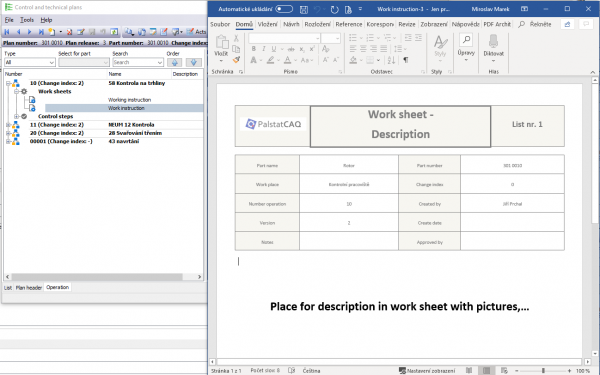Move order up arrow button
The width and height of the screenshot is (600, 375).
pos(174,62)
